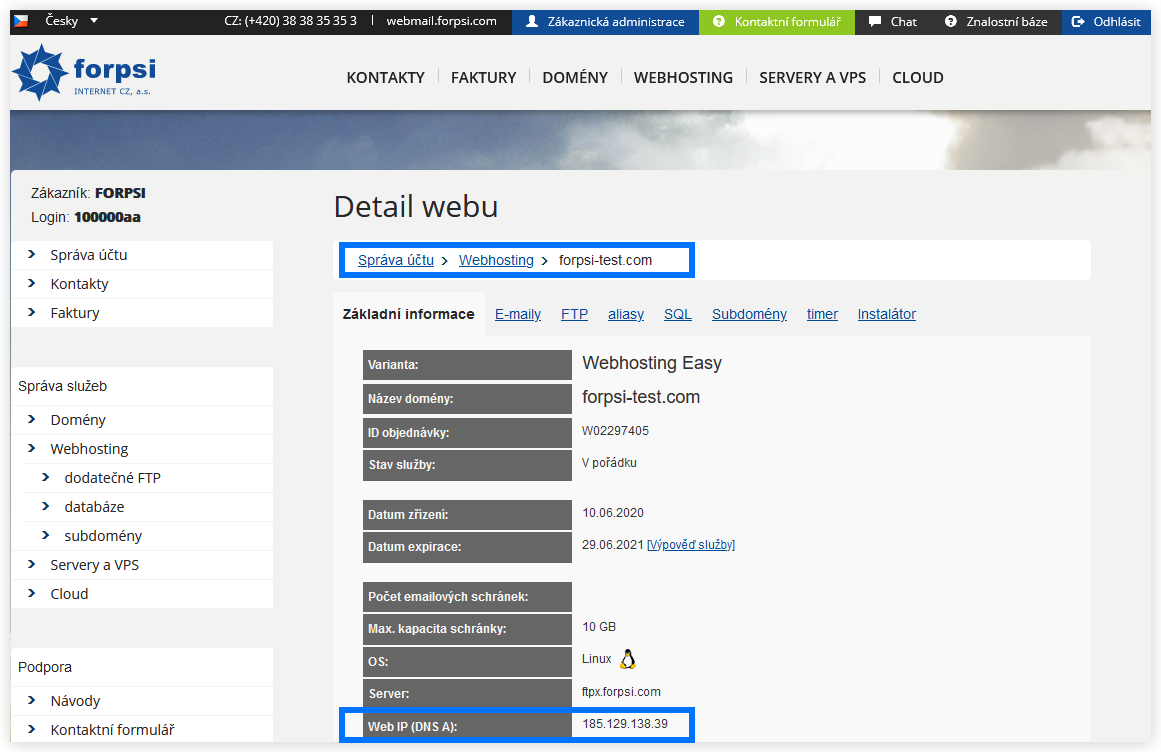Click the IP address 185.129.138.39
The image size is (1161, 752).
pos(625,724)
